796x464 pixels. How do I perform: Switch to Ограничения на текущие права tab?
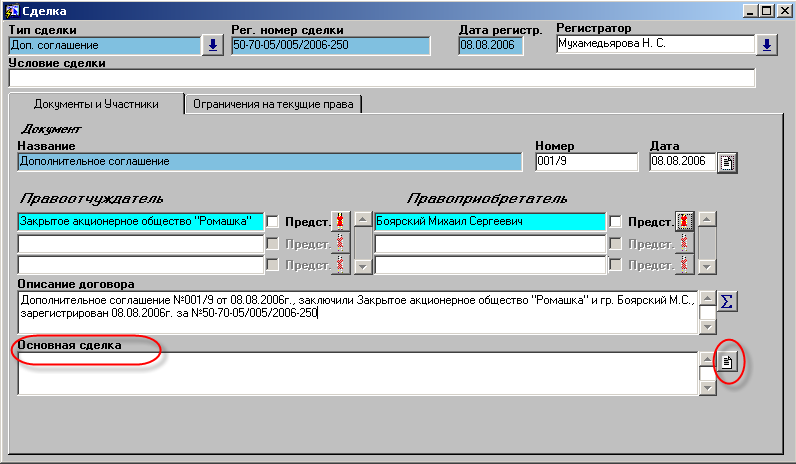coord(273,104)
